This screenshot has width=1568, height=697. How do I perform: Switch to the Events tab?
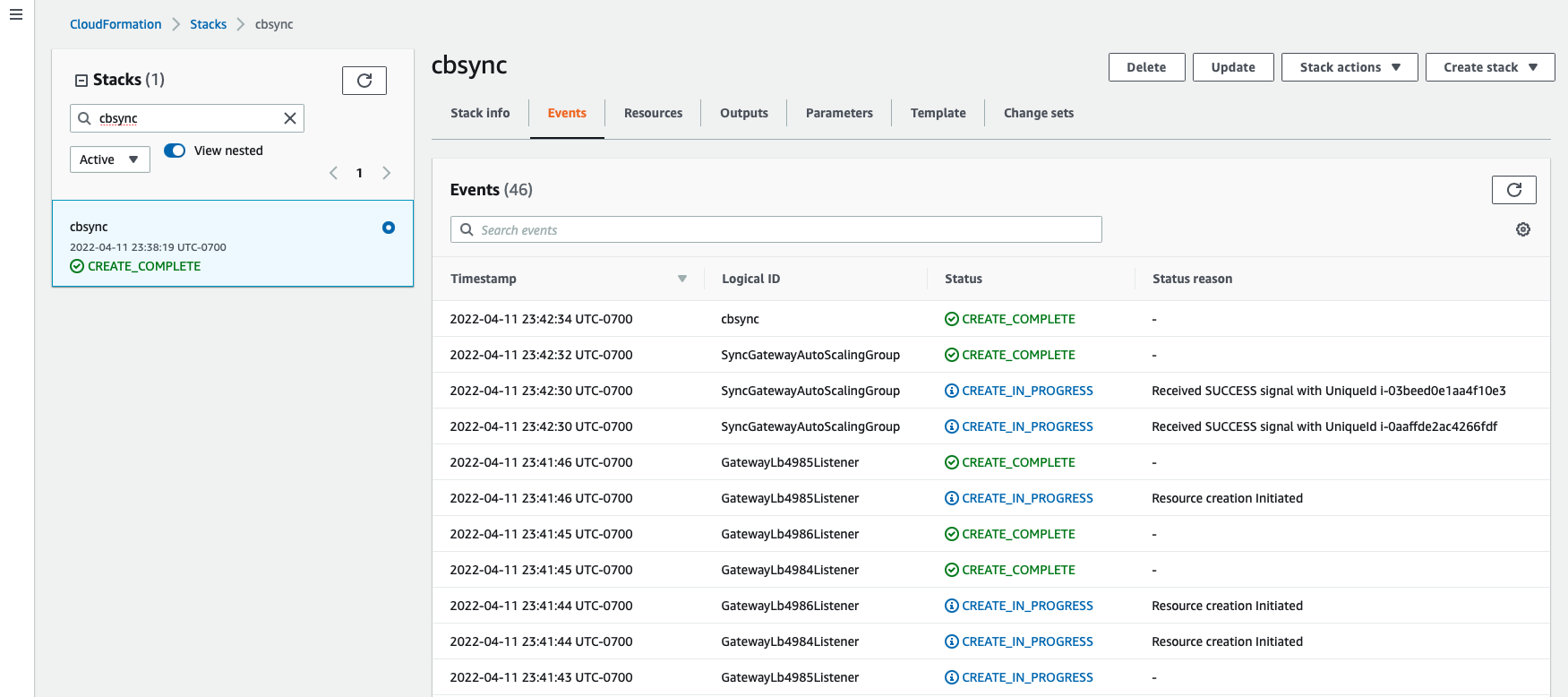click(567, 113)
